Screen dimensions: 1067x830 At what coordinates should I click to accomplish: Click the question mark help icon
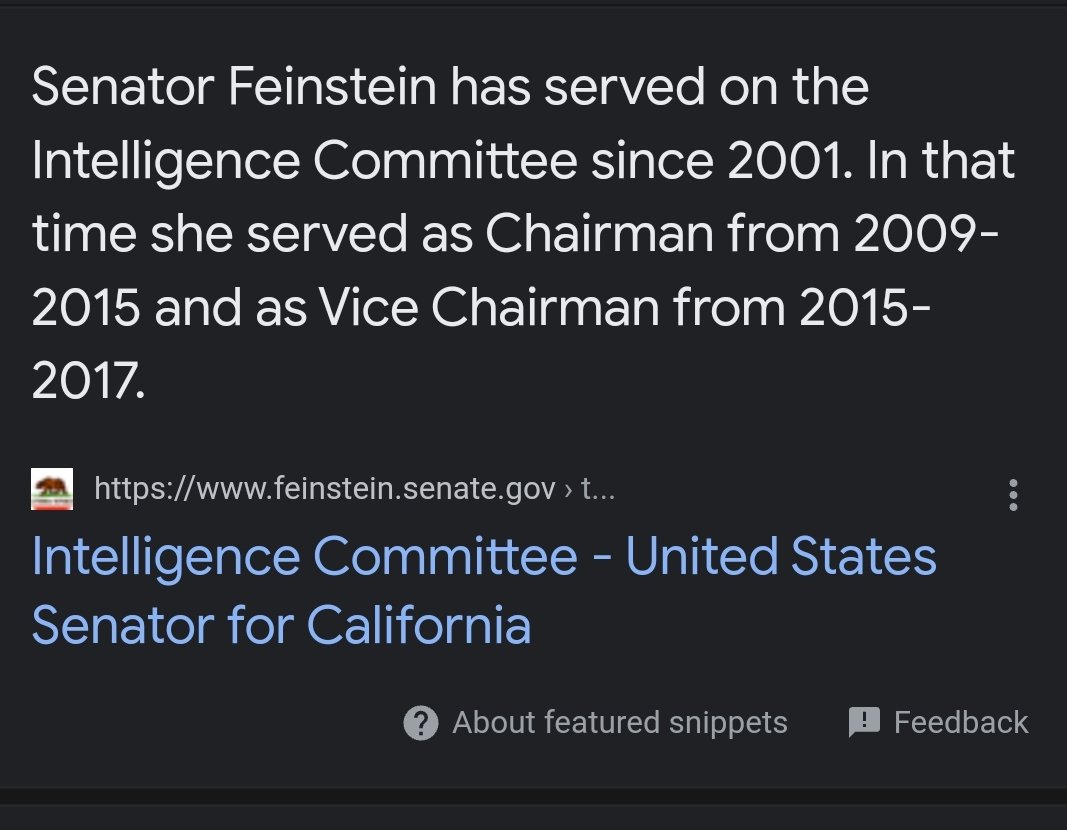pos(421,722)
